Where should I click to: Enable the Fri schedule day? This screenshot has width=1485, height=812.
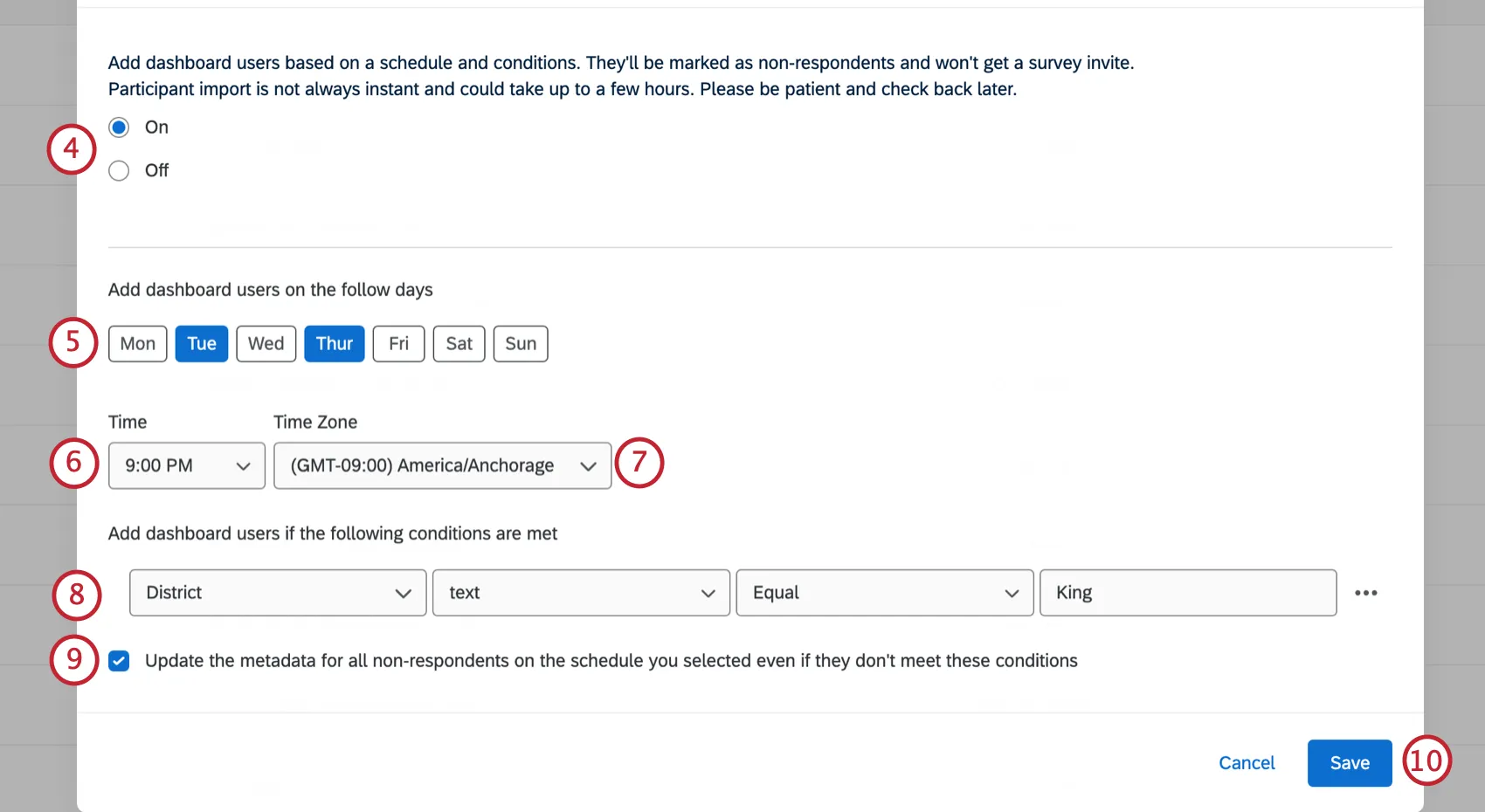tap(397, 343)
